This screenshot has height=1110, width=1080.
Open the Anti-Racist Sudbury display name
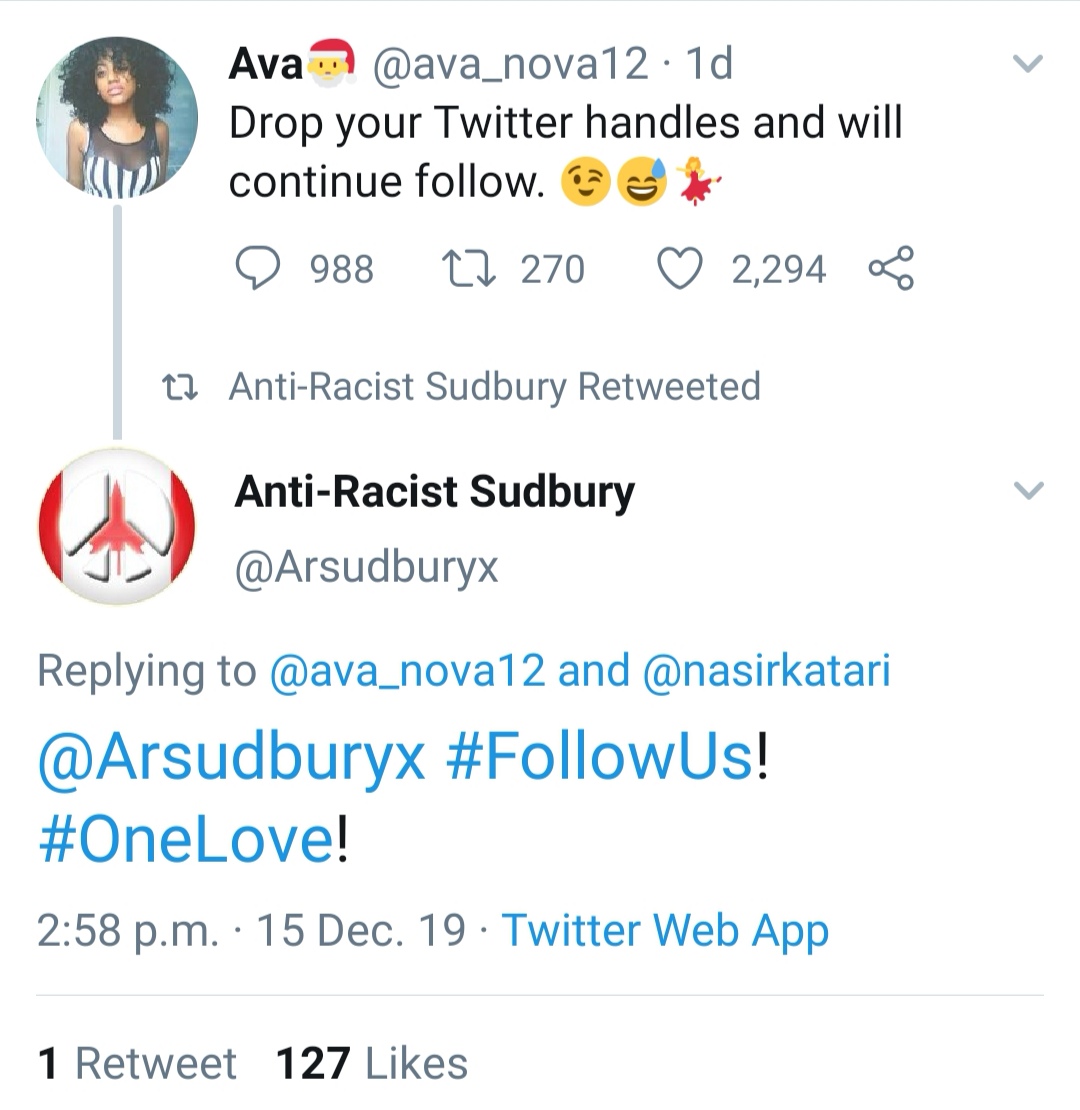coord(434,492)
